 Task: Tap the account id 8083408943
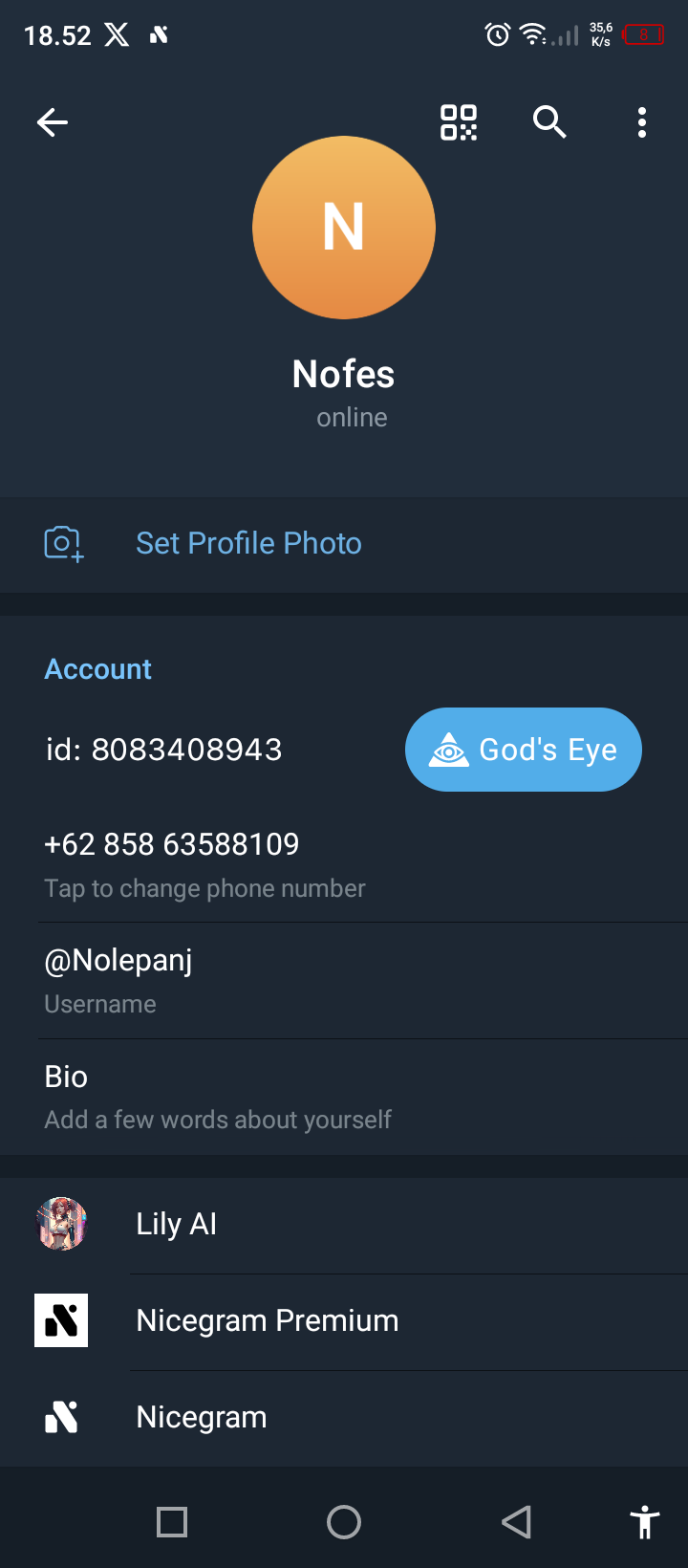(164, 750)
